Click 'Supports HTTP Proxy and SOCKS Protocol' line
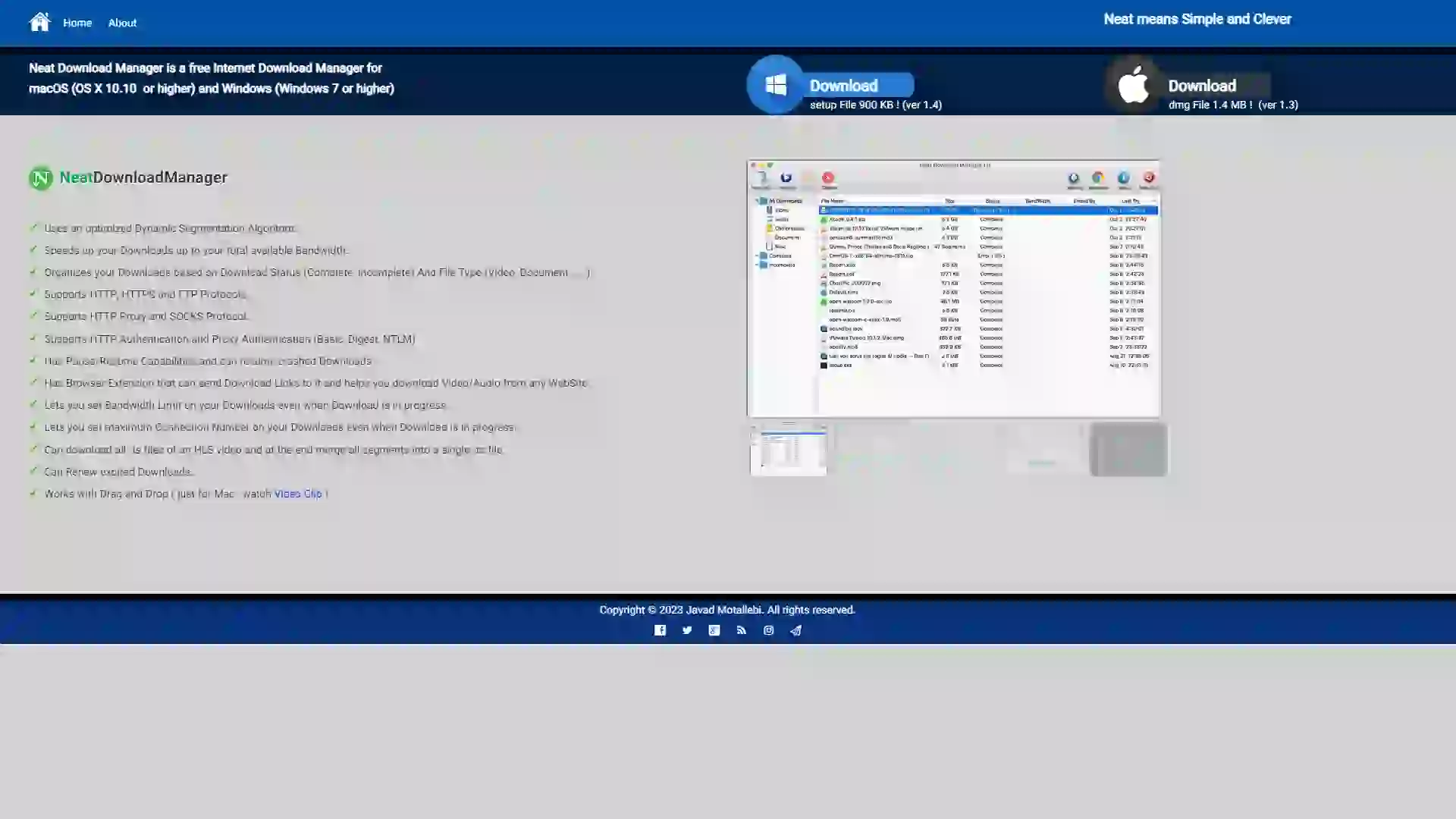This screenshot has width=1456, height=819. (x=146, y=316)
